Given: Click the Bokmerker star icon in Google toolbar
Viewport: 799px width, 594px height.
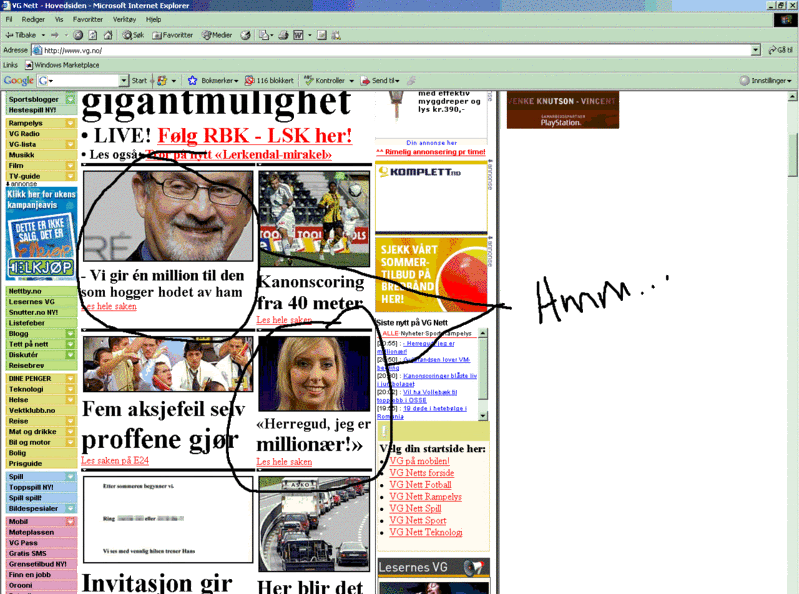Looking at the screenshot, I should pos(193,80).
